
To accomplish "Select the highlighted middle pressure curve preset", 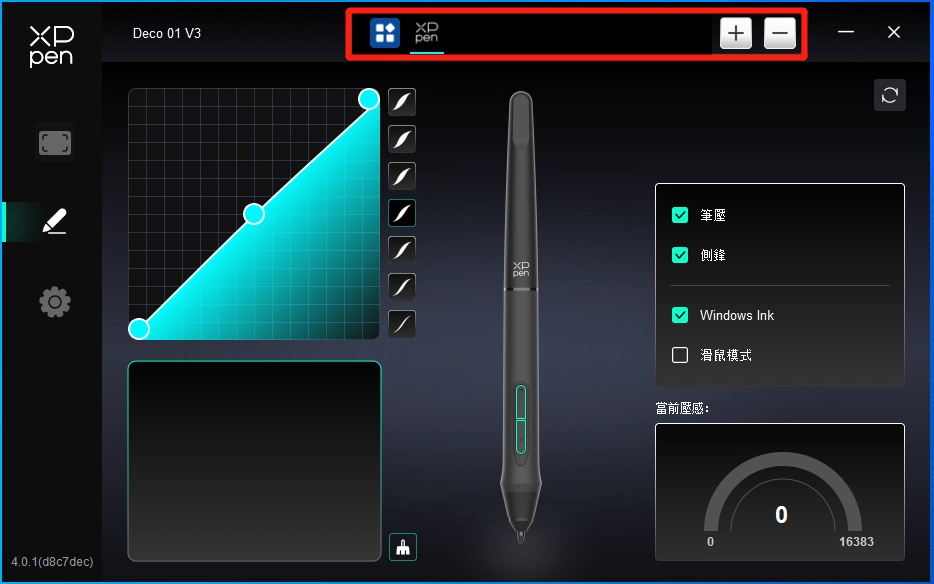I will [x=402, y=213].
